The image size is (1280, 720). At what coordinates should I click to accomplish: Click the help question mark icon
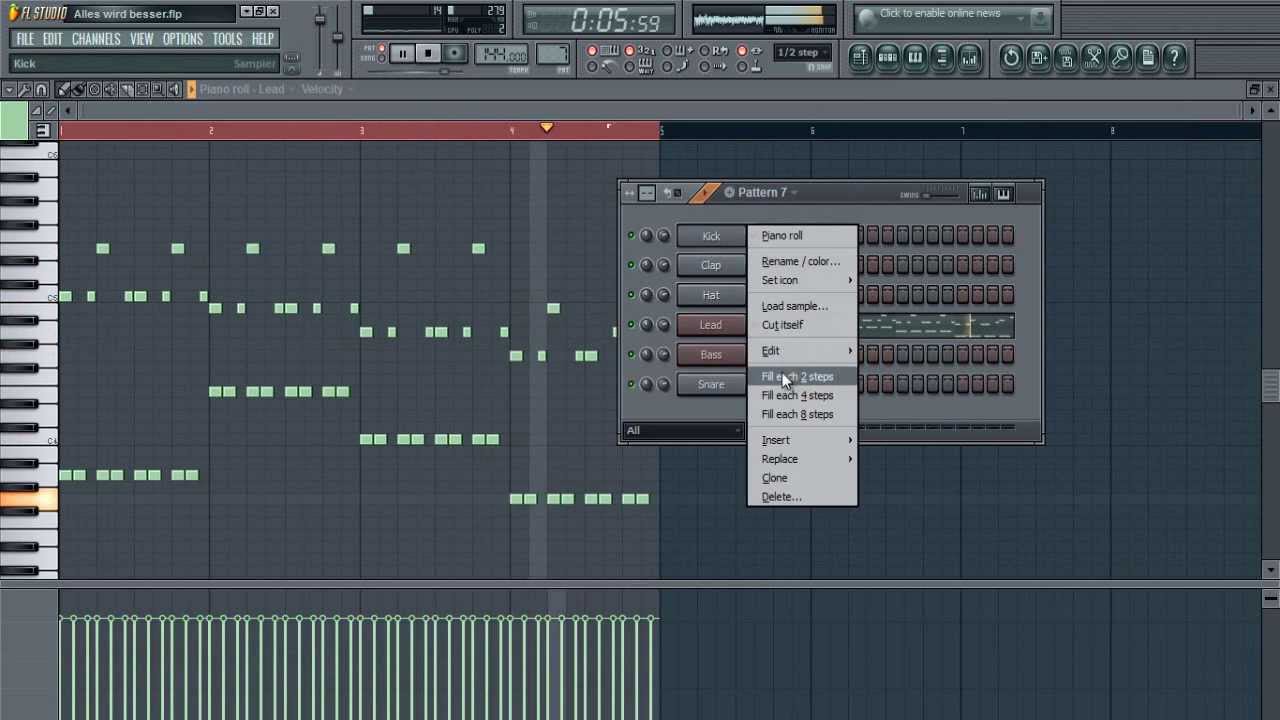tap(1174, 58)
